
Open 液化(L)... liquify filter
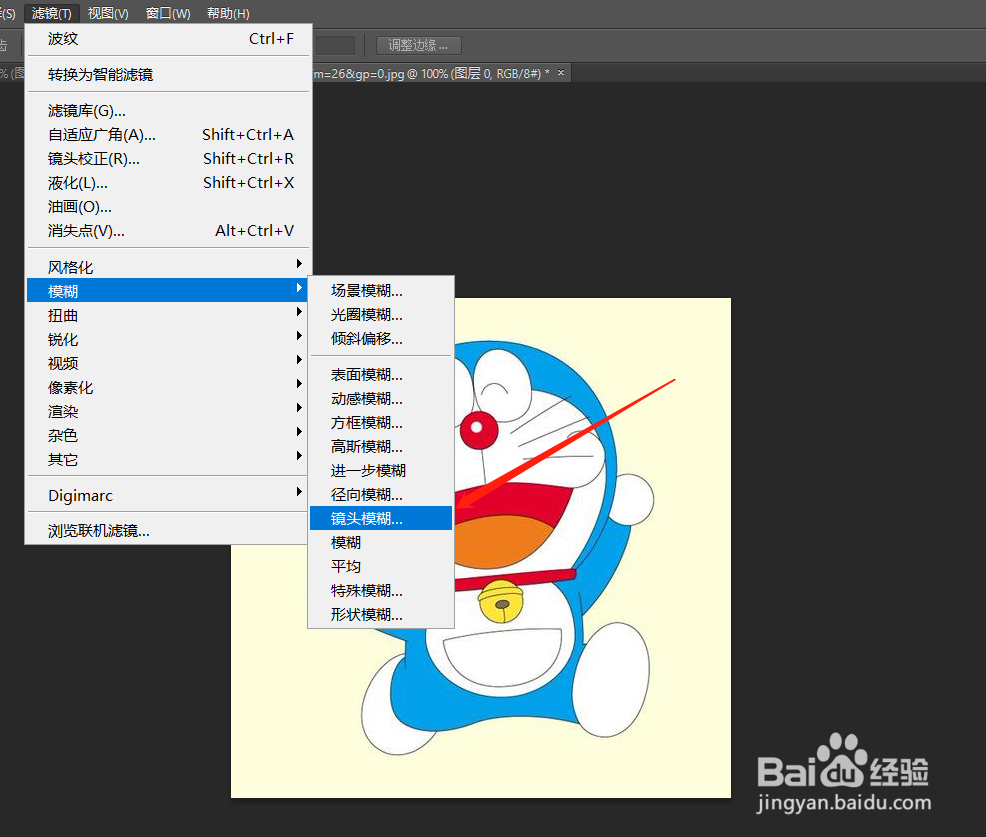pyautogui.click(x=168, y=183)
